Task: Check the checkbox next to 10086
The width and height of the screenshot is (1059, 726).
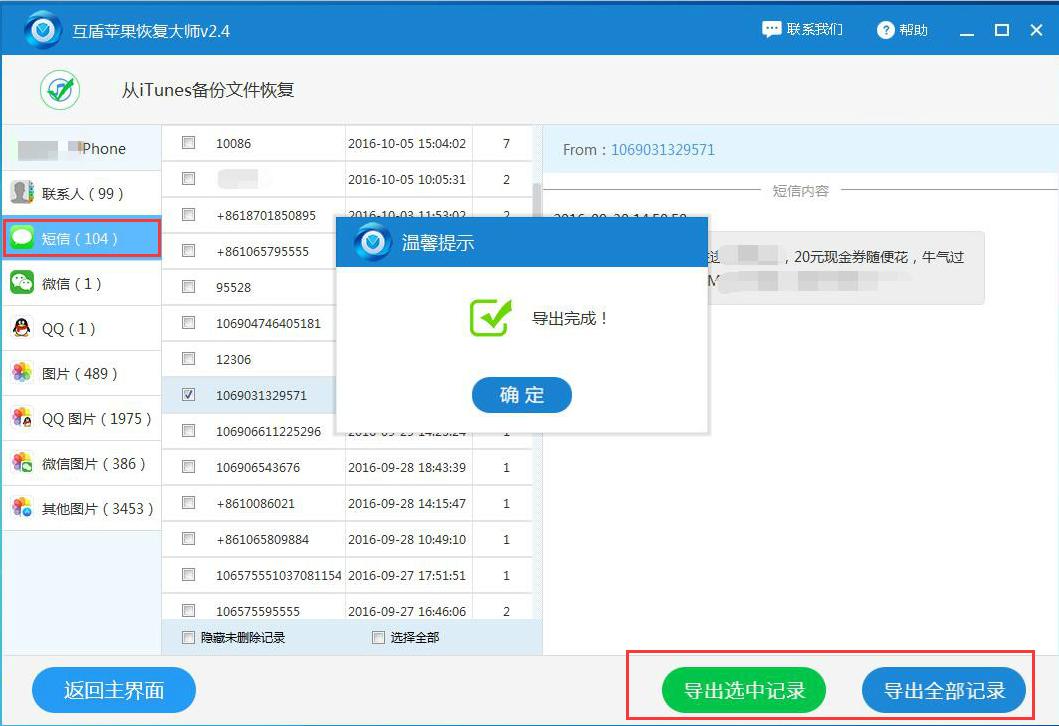Action: tap(187, 143)
